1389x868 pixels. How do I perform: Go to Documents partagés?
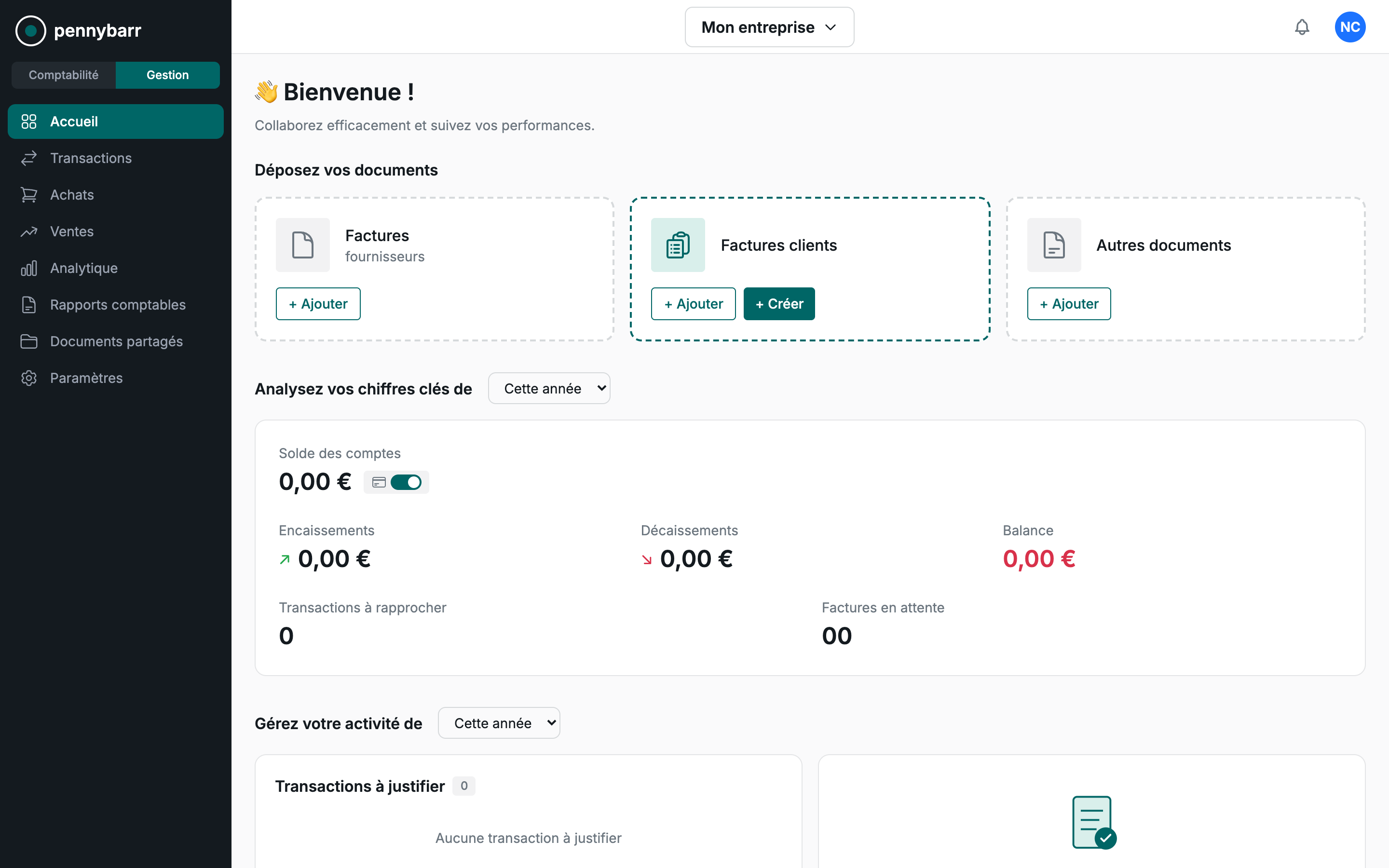click(117, 341)
